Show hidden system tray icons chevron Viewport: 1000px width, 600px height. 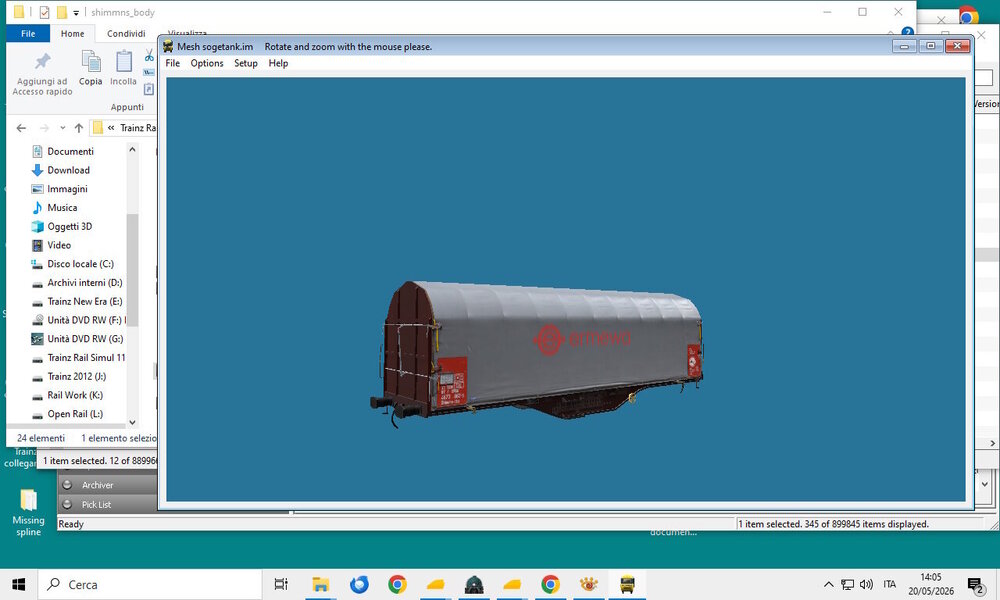(x=828, y=584)
